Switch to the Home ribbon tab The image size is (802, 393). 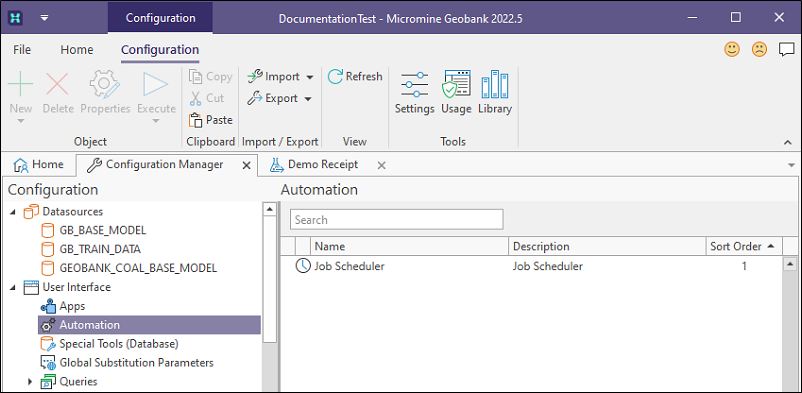coord(77,50)
